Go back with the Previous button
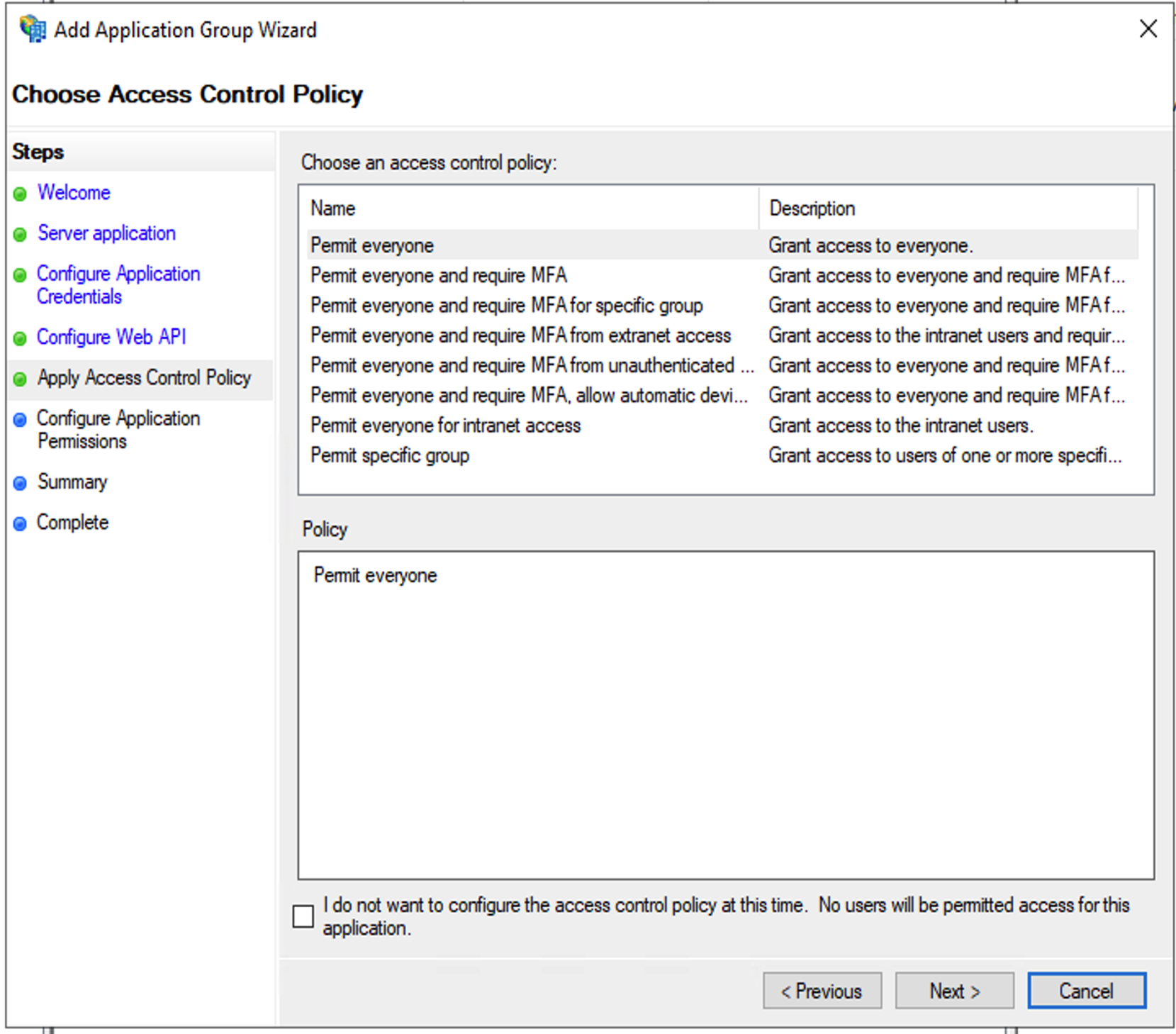 click(822, 991)
